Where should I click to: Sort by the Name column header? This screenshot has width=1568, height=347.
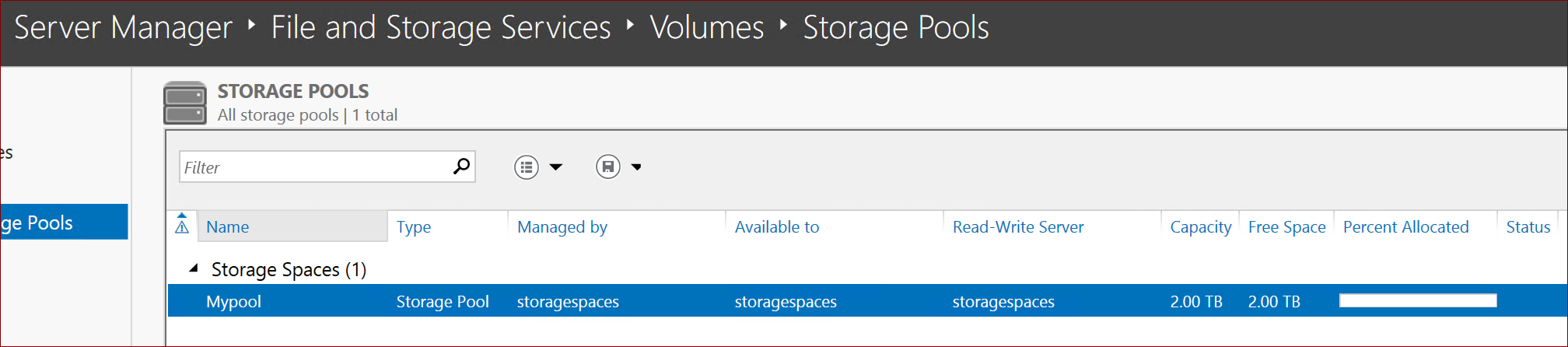point(228,227)
